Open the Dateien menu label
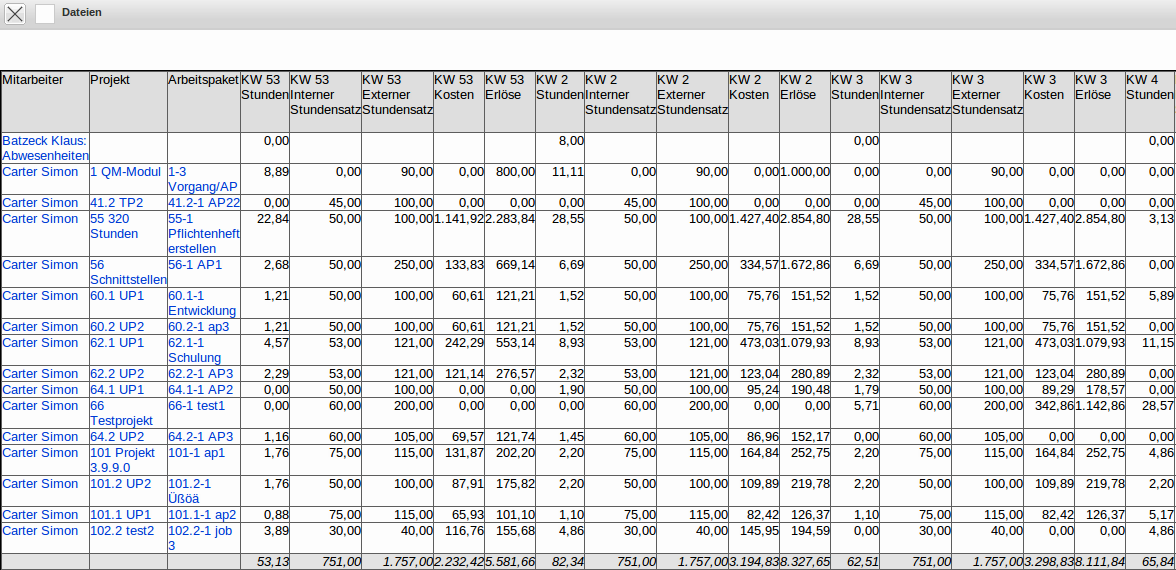The height and width of the screenshot is (570, 1176). 82,13
